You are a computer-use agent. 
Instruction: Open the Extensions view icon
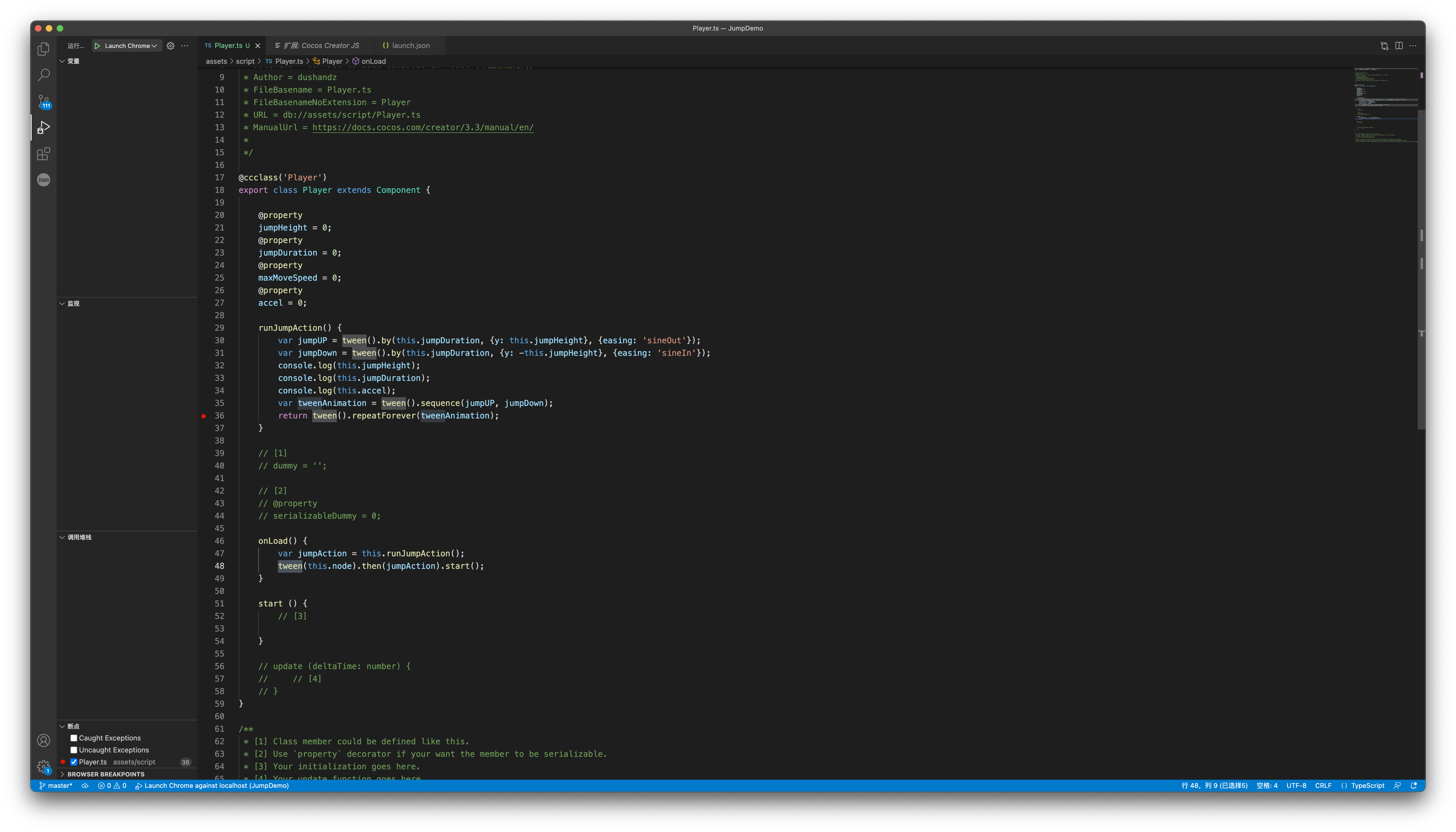pos(43,154)
